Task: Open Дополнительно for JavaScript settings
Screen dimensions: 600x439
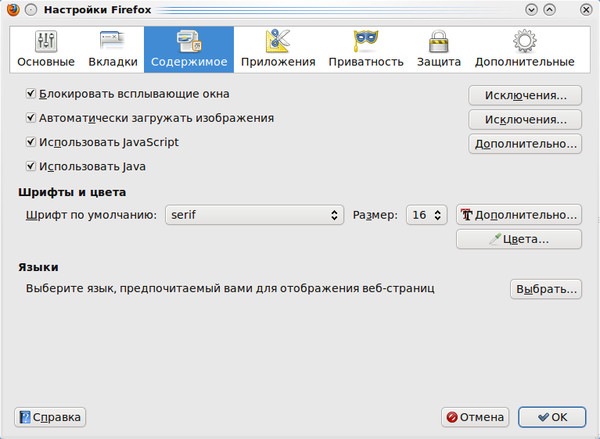Action: [x=525, y=144]
